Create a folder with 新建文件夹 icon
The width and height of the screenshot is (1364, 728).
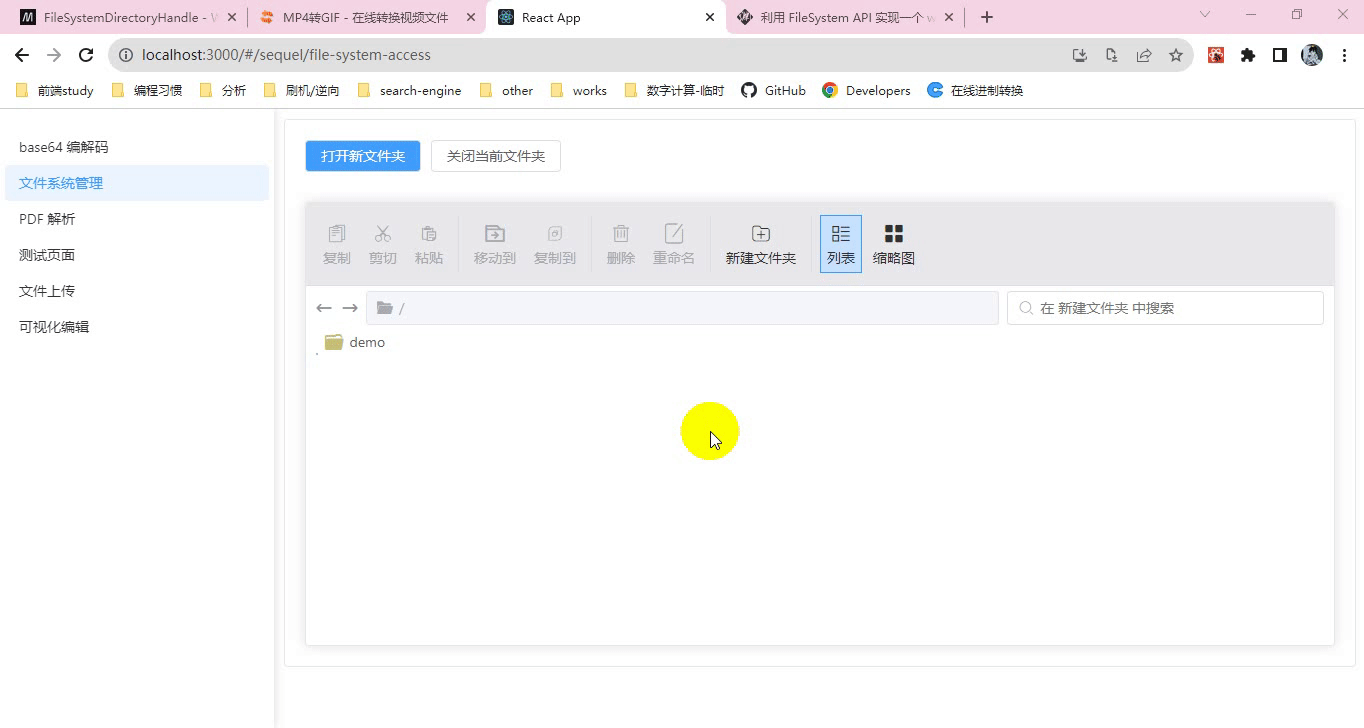[760, 243]
